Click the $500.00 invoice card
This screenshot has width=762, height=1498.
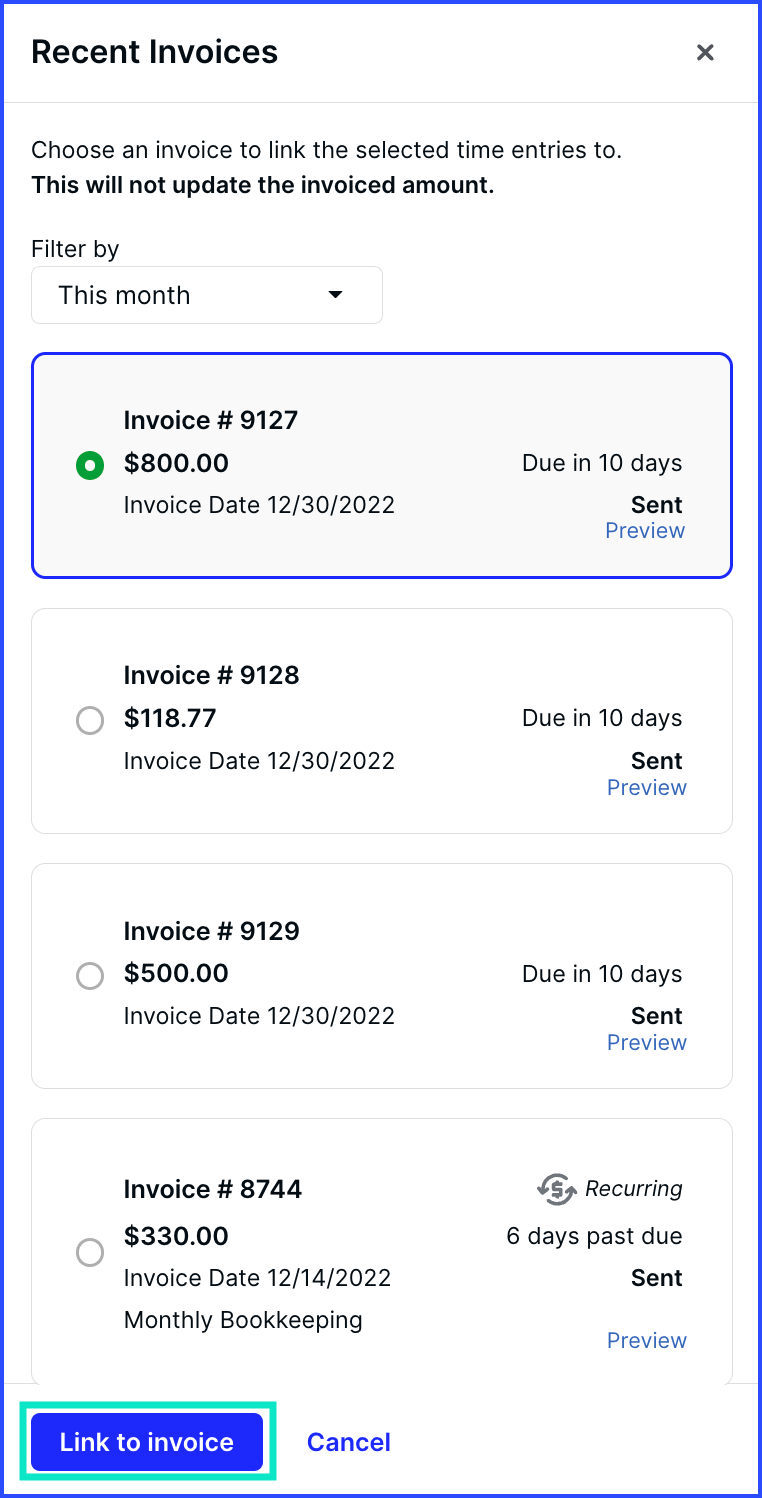tap(382, 976)
